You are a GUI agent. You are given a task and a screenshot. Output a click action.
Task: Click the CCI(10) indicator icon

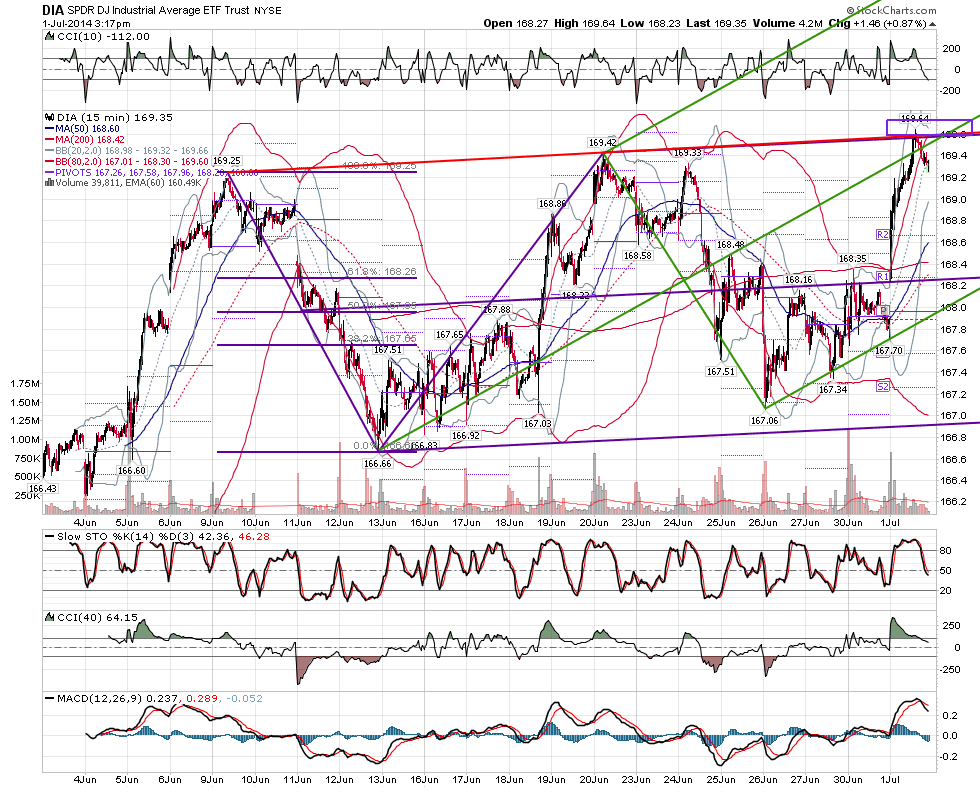[50, 36]
